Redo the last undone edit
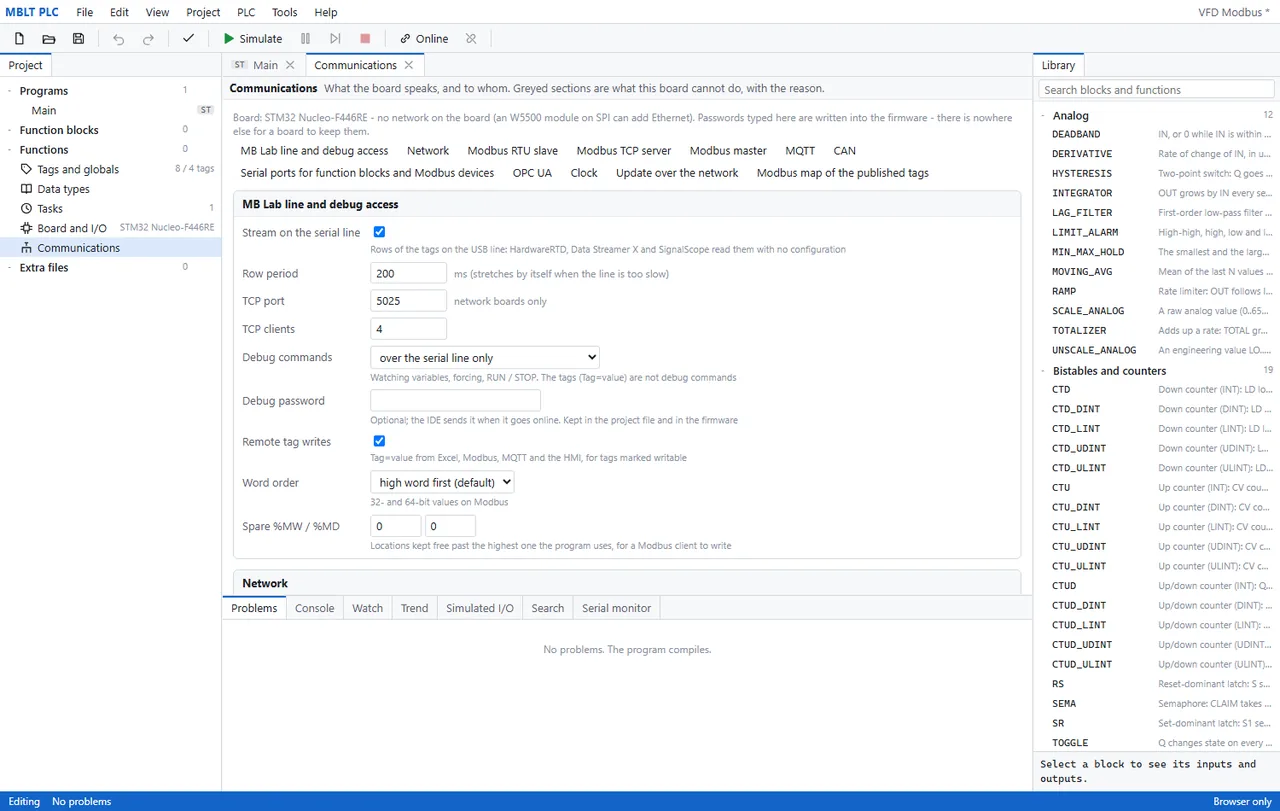The height and width of the screenshot is (811, 1280). tap(149, 39)
